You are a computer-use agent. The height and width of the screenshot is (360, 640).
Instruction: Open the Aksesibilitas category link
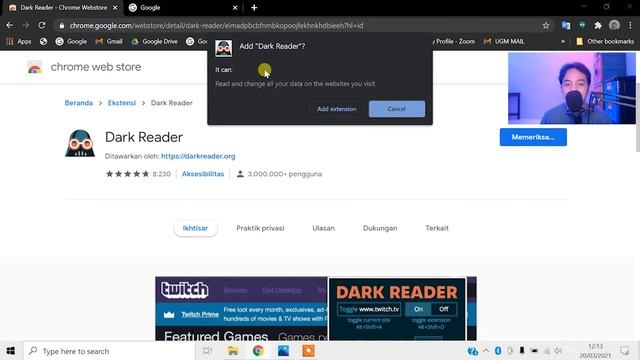[x=203, y=174]
